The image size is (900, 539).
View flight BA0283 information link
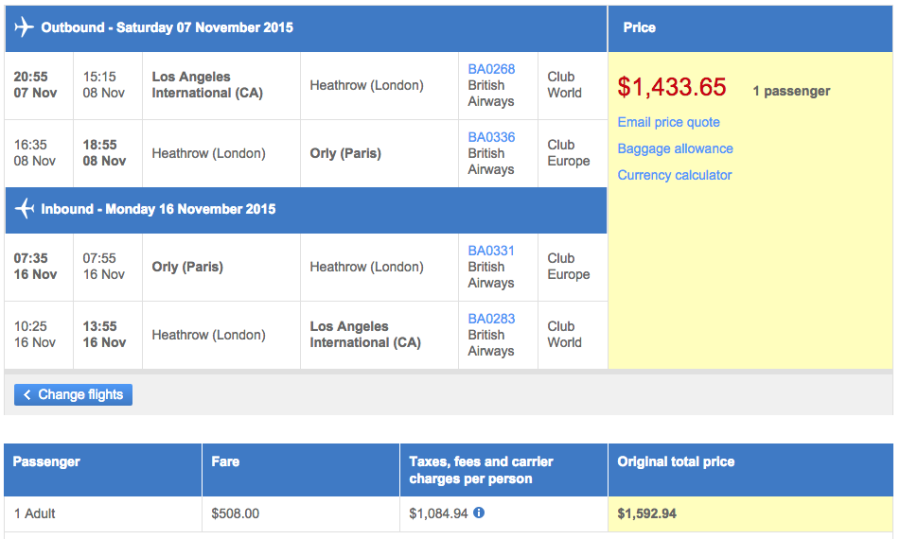click(x=491, y=319)
